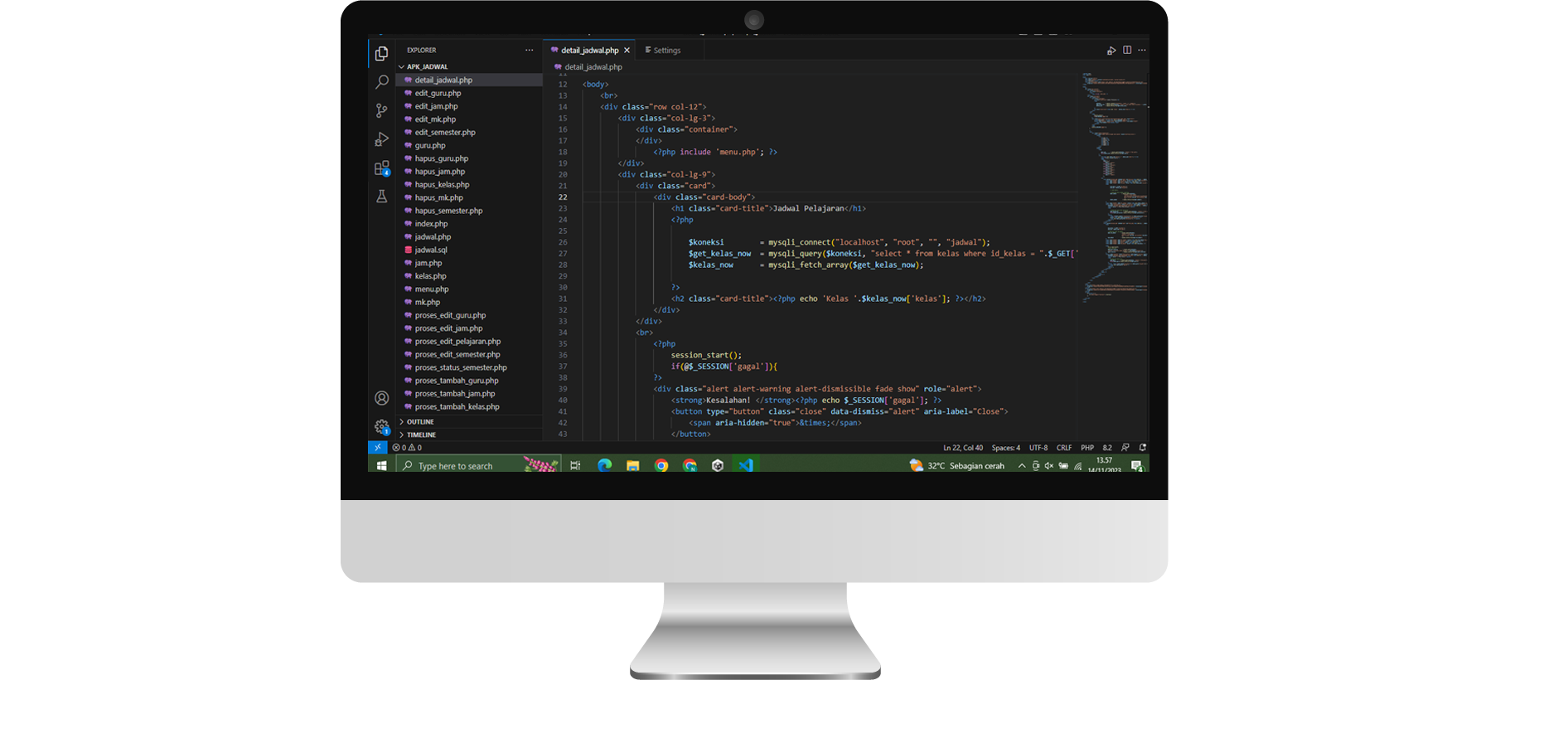1568x753 pixels.
Task: Open the Extensions view showing 4 updates
Action: (381, 168)
